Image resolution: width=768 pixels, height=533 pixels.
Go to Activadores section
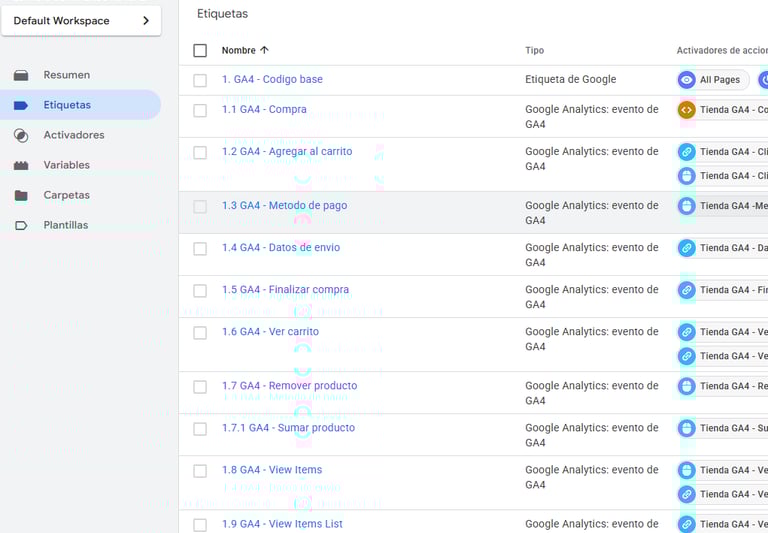click(x=74, y=135)
